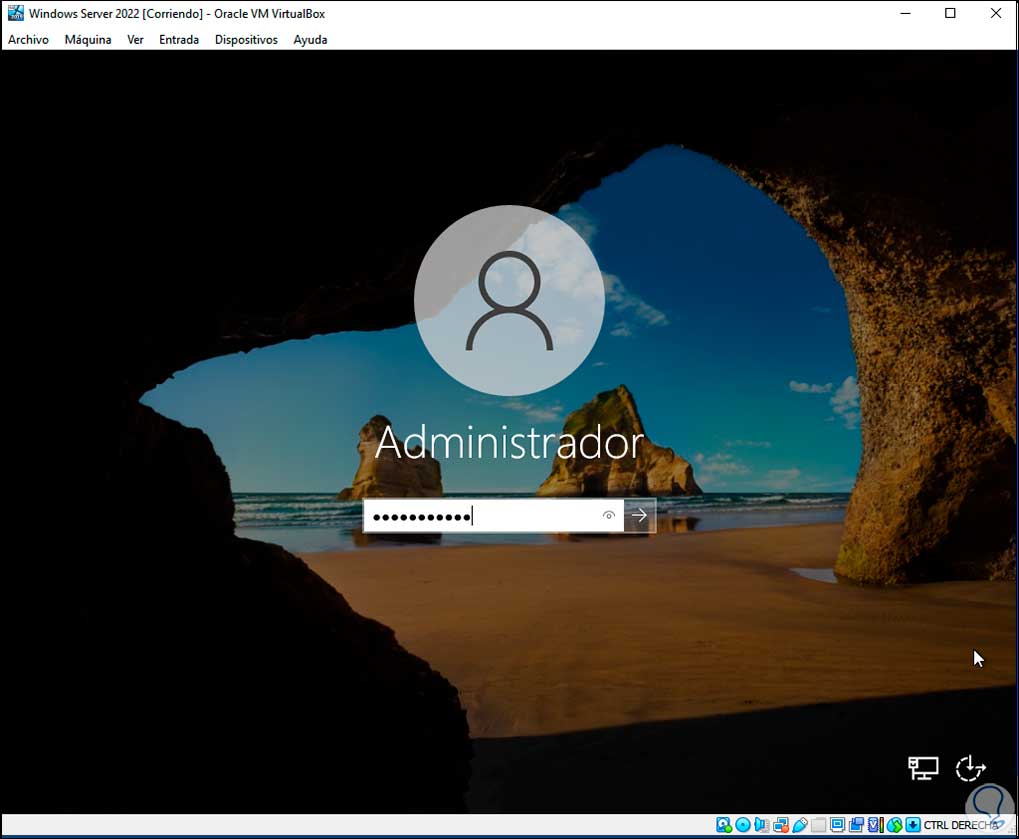
Task: Click the USB devices indicator icon
Action: click(x=800, y=825)
